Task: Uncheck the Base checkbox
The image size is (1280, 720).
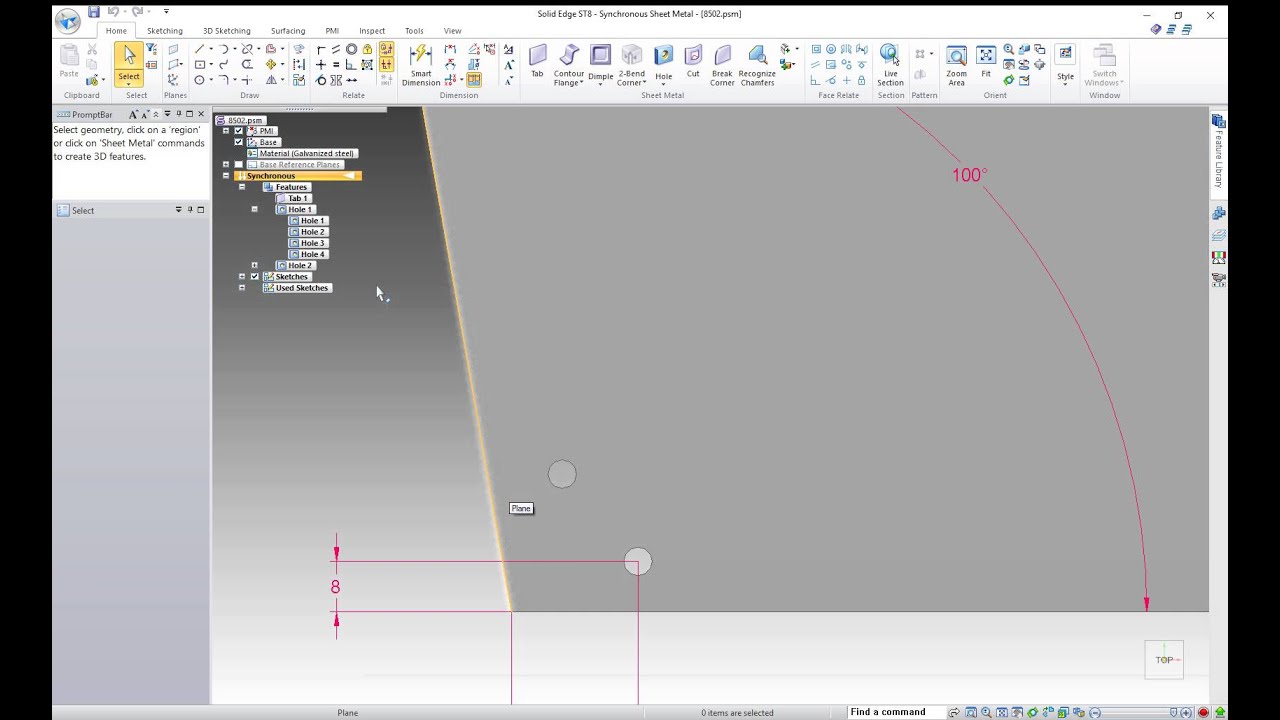Action: (x=238, y=142)
